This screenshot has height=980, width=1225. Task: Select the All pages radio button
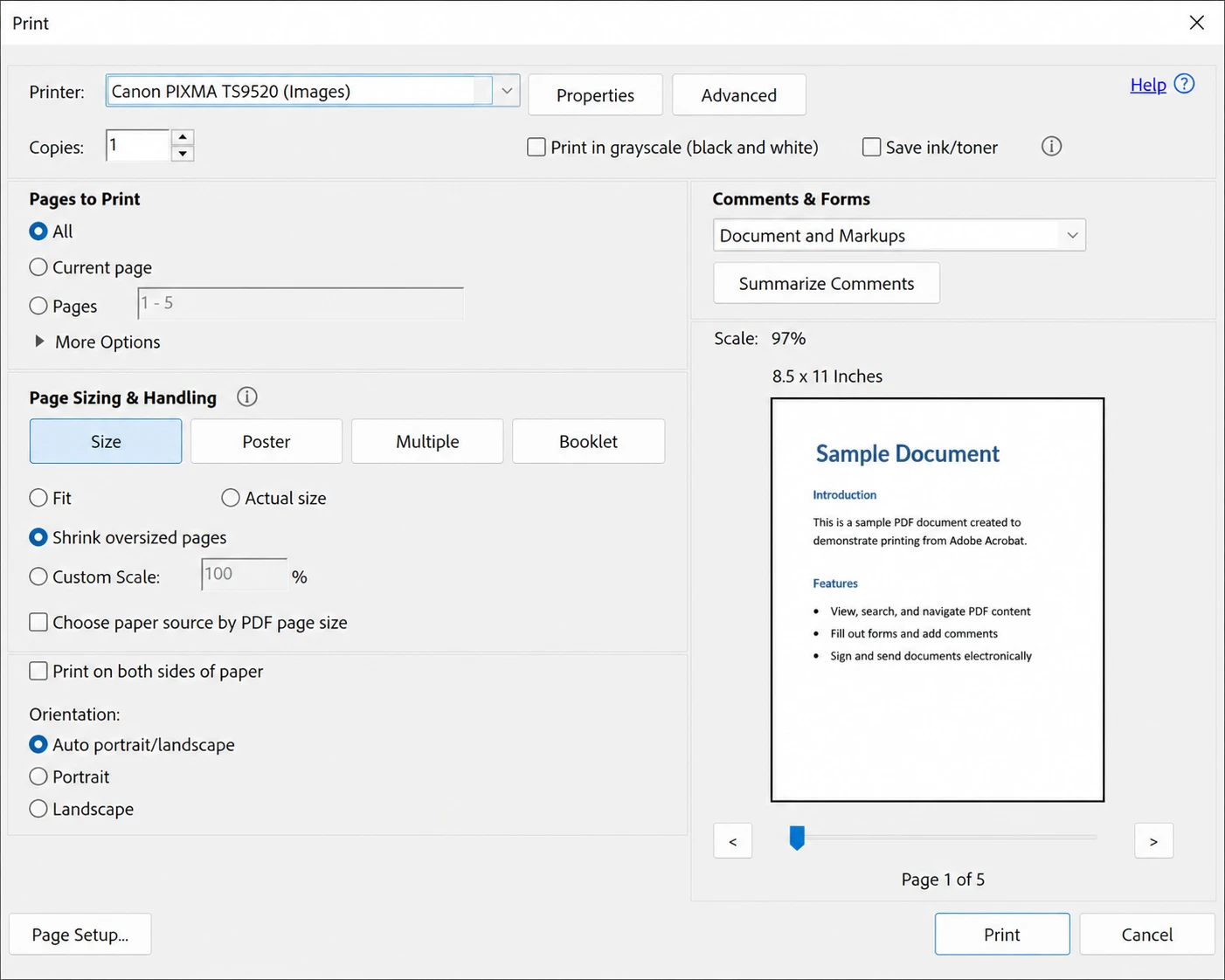pyautogui.click(x=38, y=231)
